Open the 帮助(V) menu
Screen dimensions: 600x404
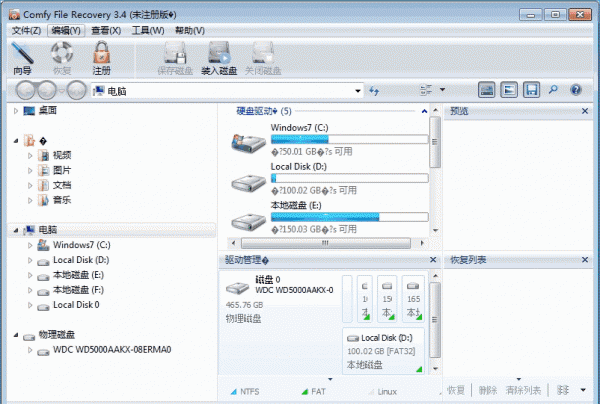190,31
